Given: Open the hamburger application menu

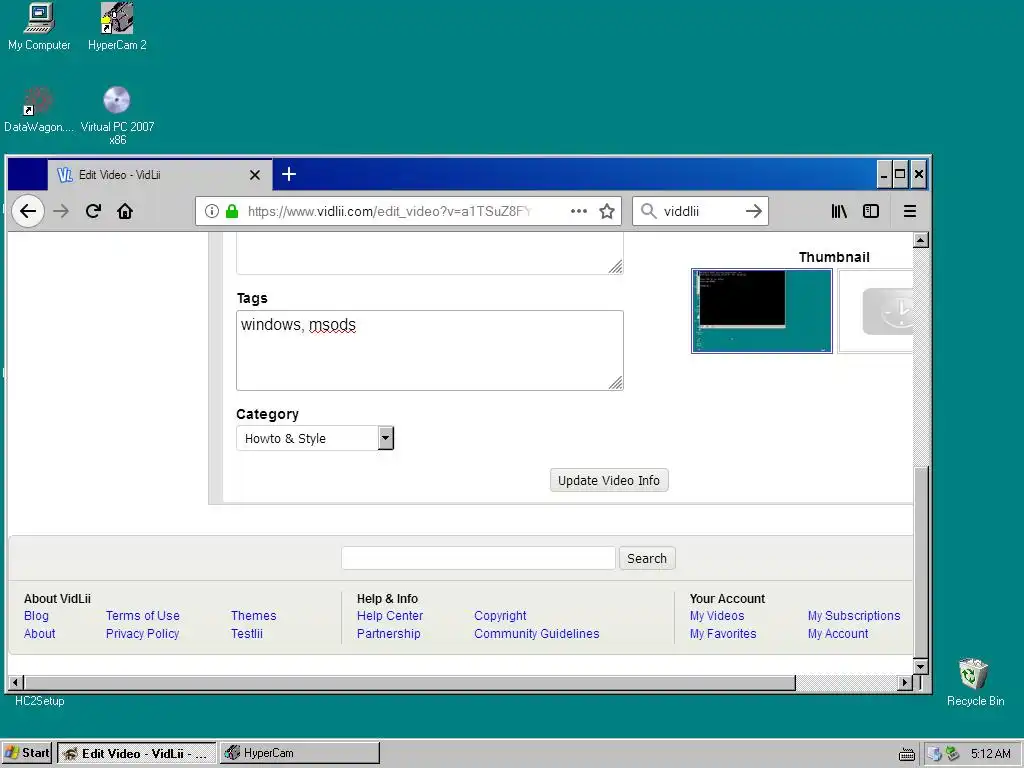Looking at the screenshot, I should 909,211.
